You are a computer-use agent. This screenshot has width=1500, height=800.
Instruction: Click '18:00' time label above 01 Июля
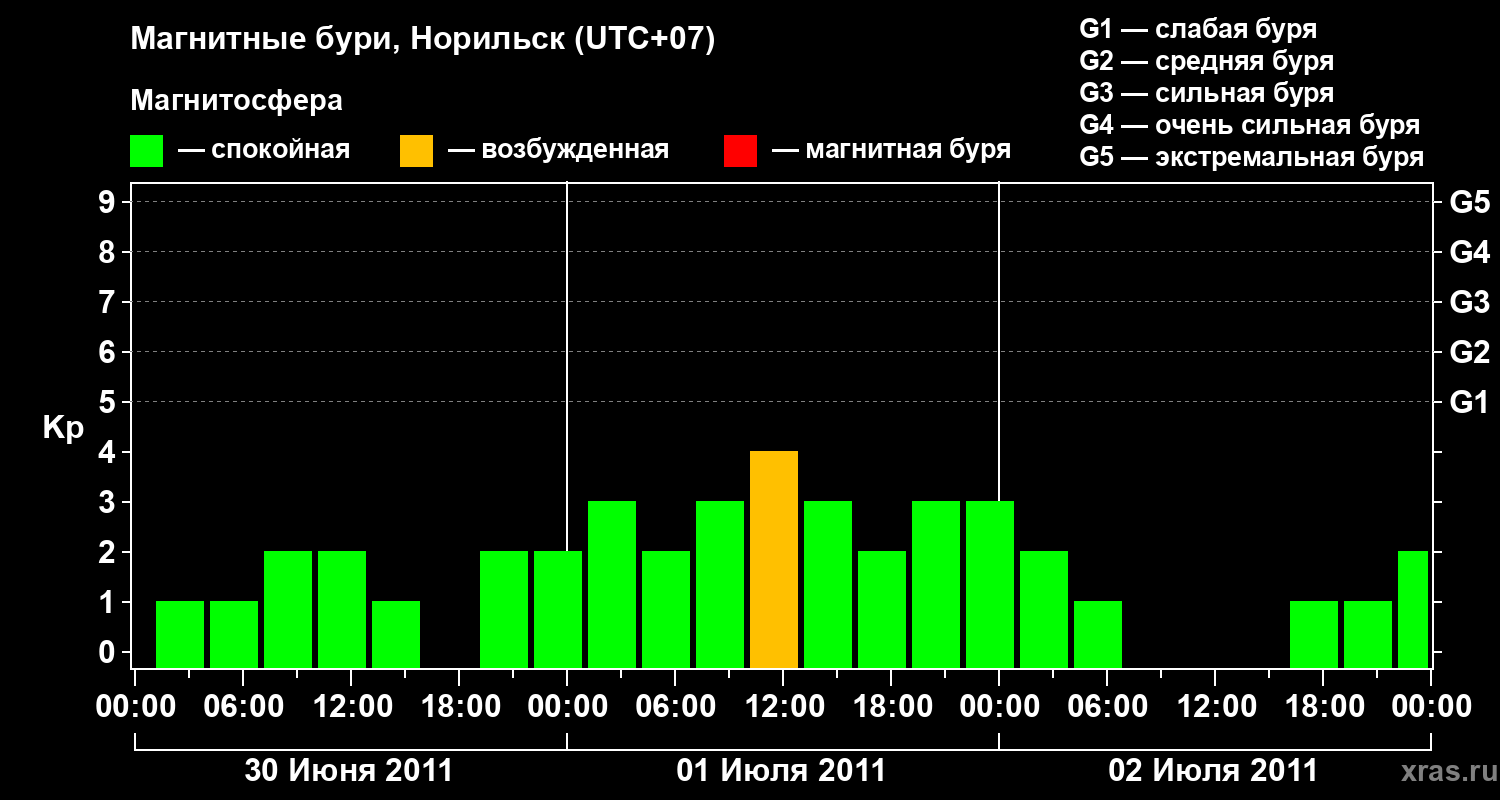(x=891, y=707)
